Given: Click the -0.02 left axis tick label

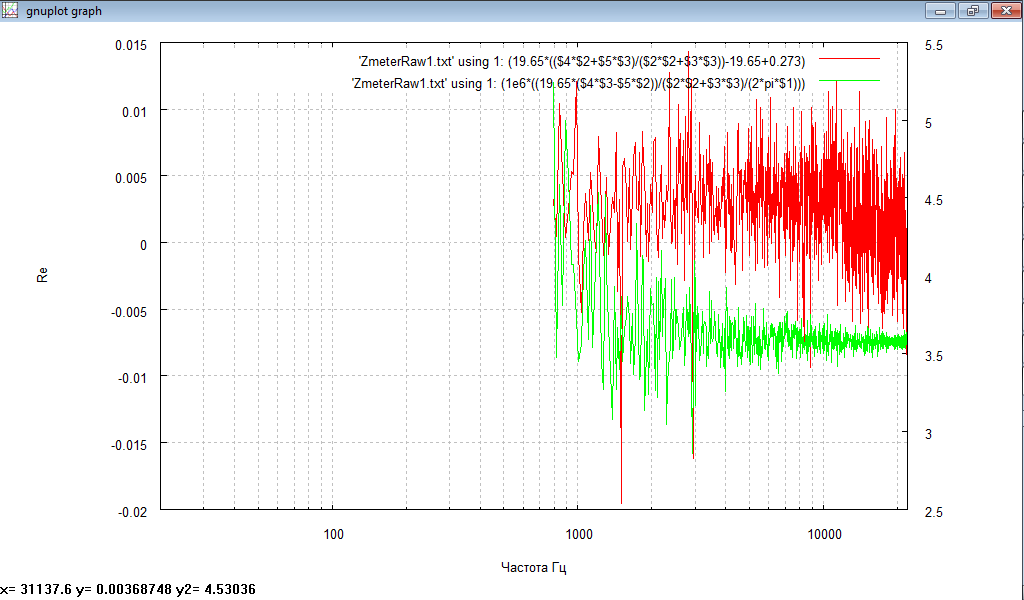Looking at the screenshot, I should [133, 512].
